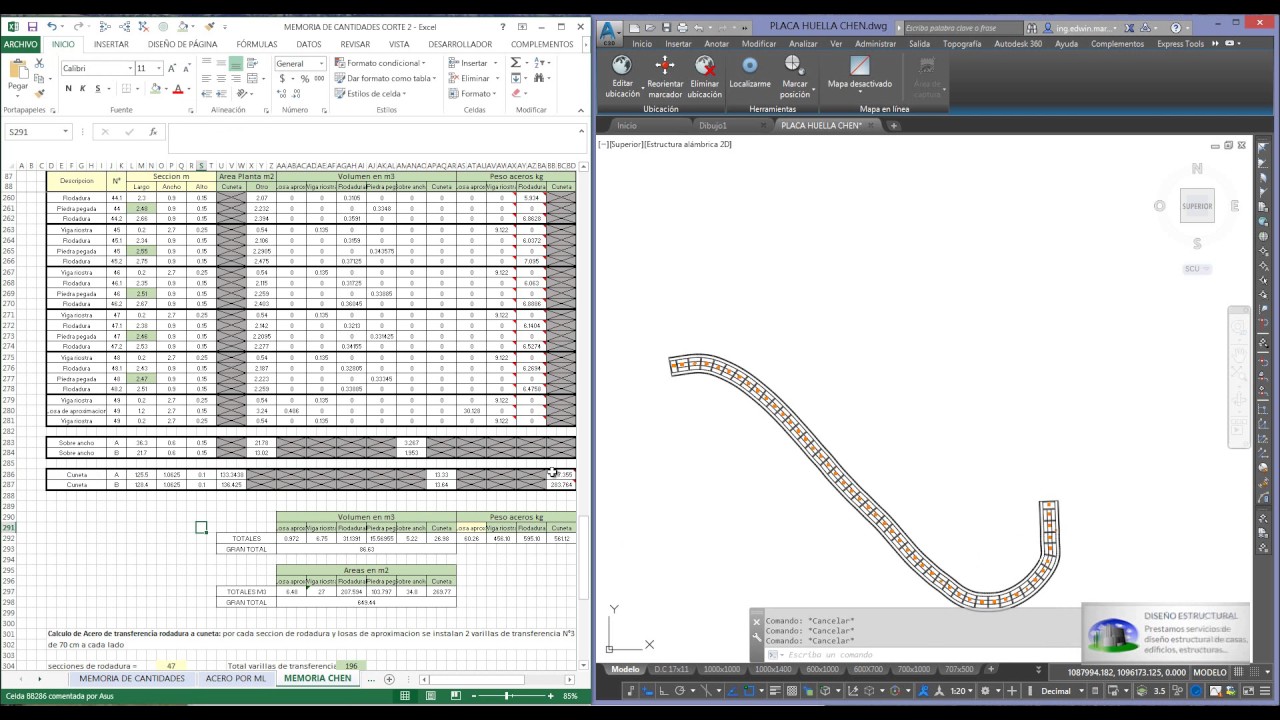Click Marcar posición crosshair tool

click(x=794, y=66)
